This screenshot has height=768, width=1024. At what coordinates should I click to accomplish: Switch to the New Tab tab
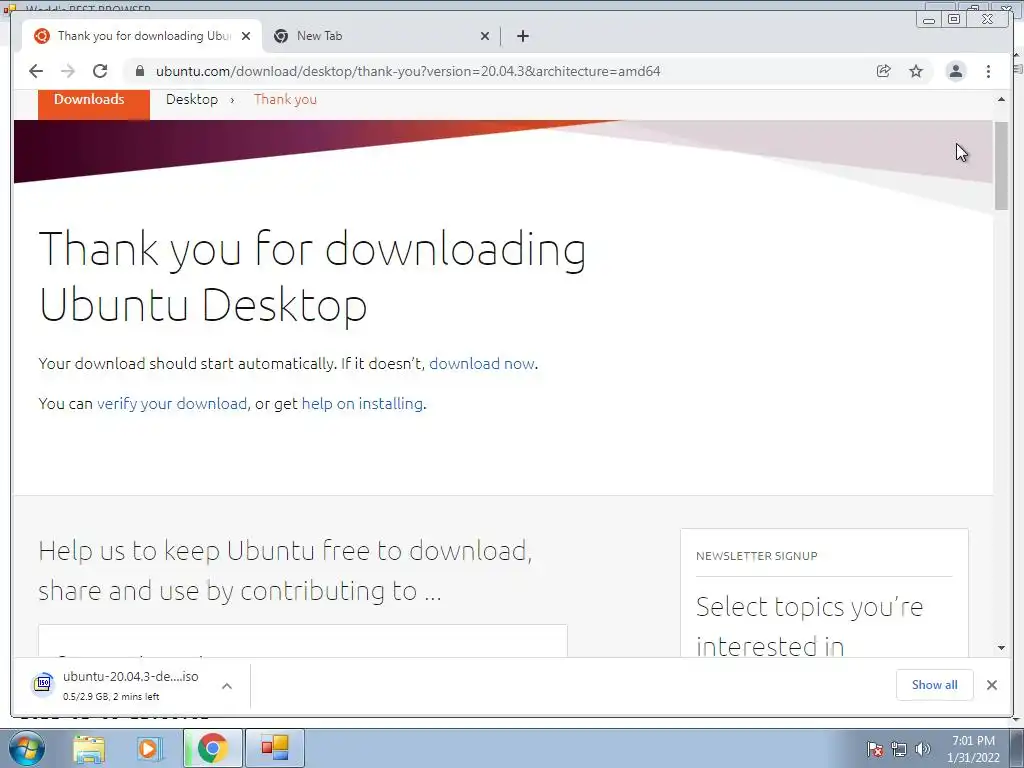click(x=381, y=36)
